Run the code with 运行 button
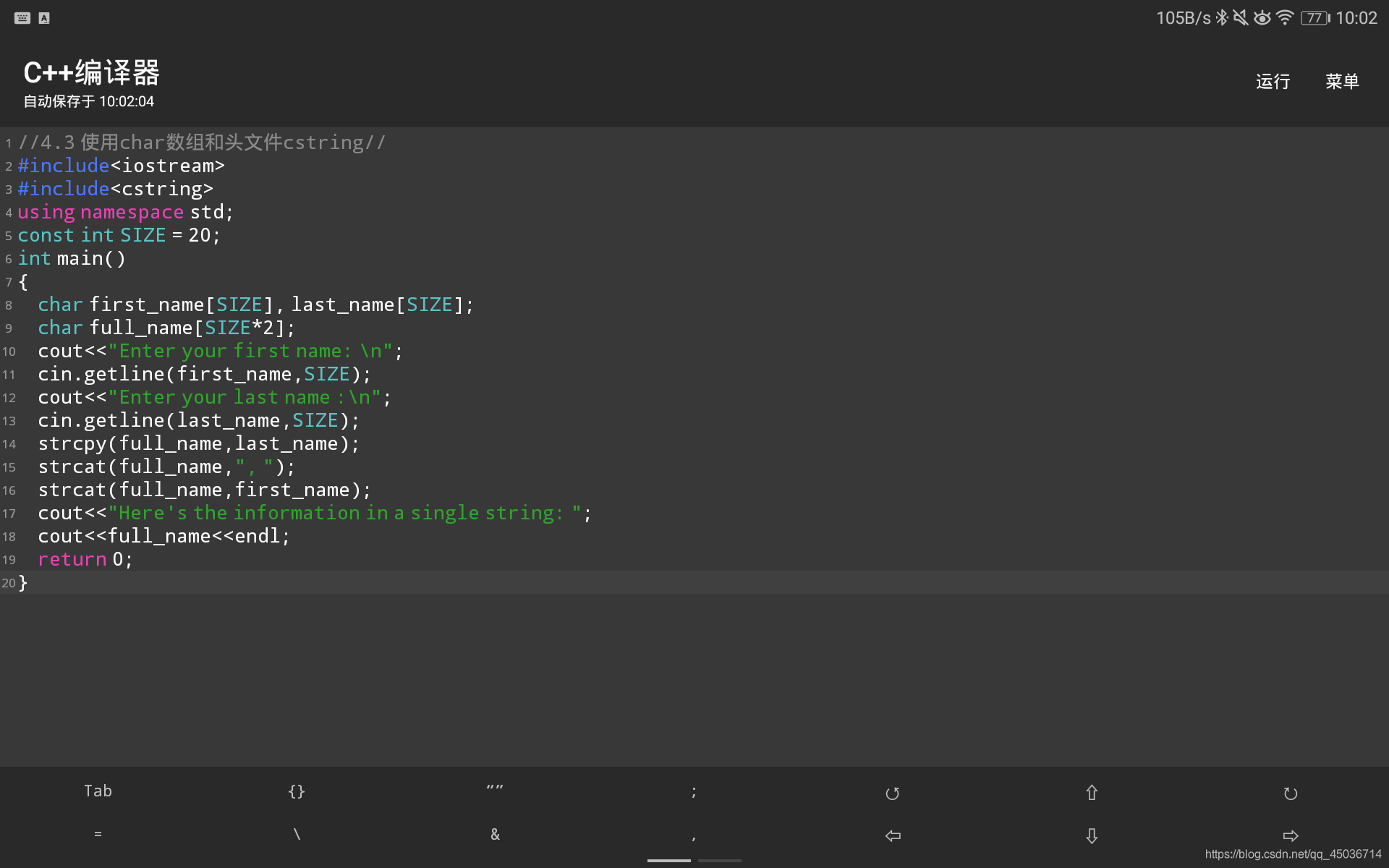Screen dimensions: 1389x868 (1273, 82)
